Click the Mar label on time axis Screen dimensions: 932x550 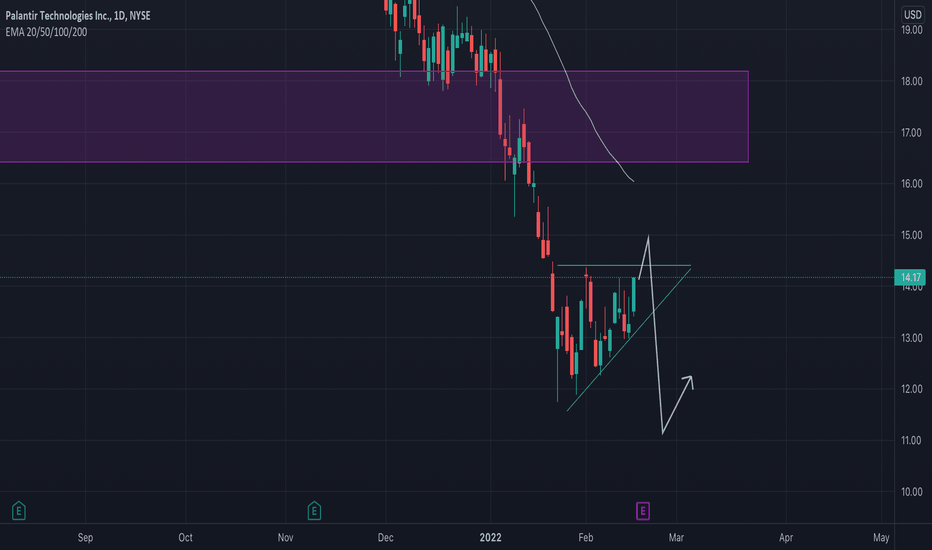tap(676, 538)
